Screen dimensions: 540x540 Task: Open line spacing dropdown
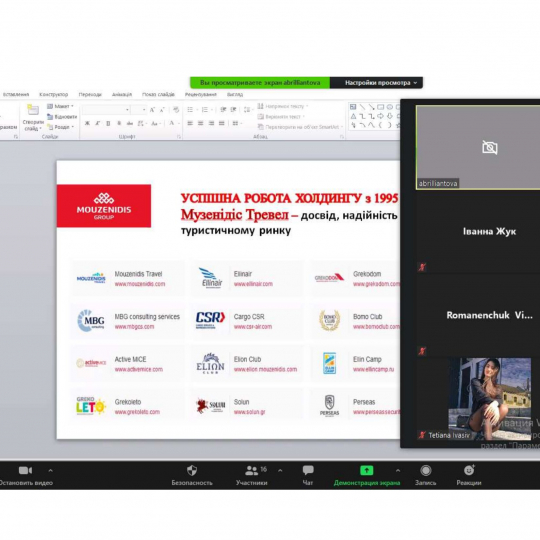248,110
